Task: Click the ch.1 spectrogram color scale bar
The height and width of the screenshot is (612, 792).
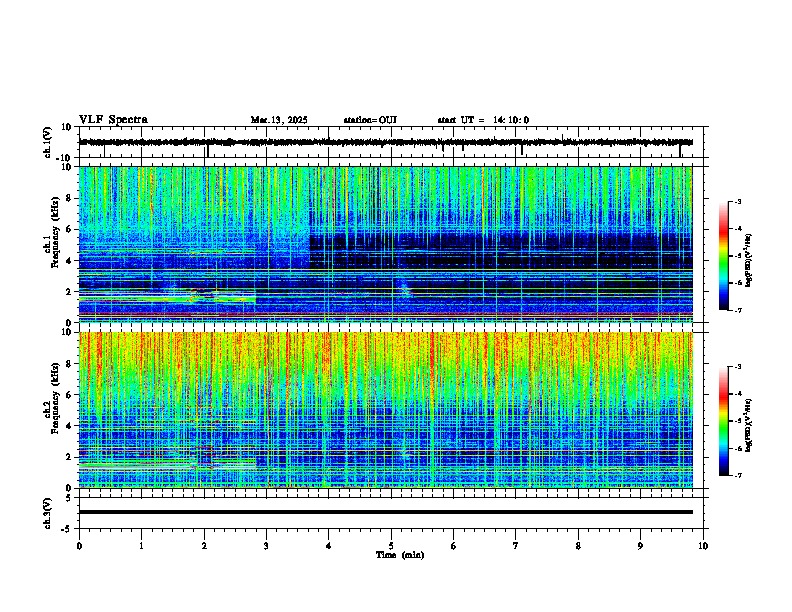Action: [x=724, y=256]
